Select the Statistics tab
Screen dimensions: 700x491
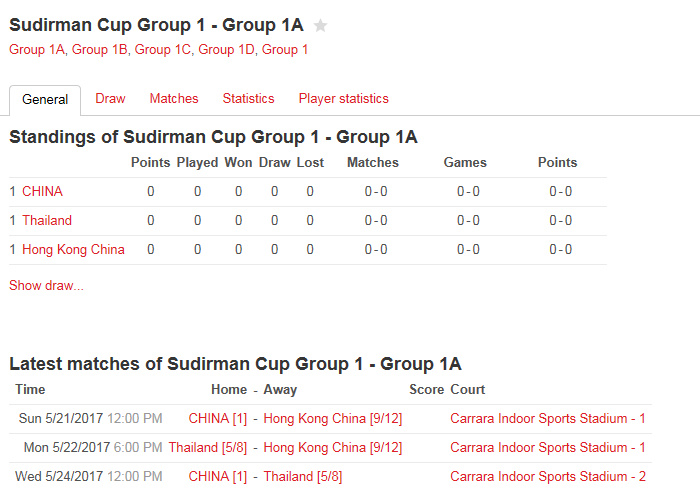(248, 99)
